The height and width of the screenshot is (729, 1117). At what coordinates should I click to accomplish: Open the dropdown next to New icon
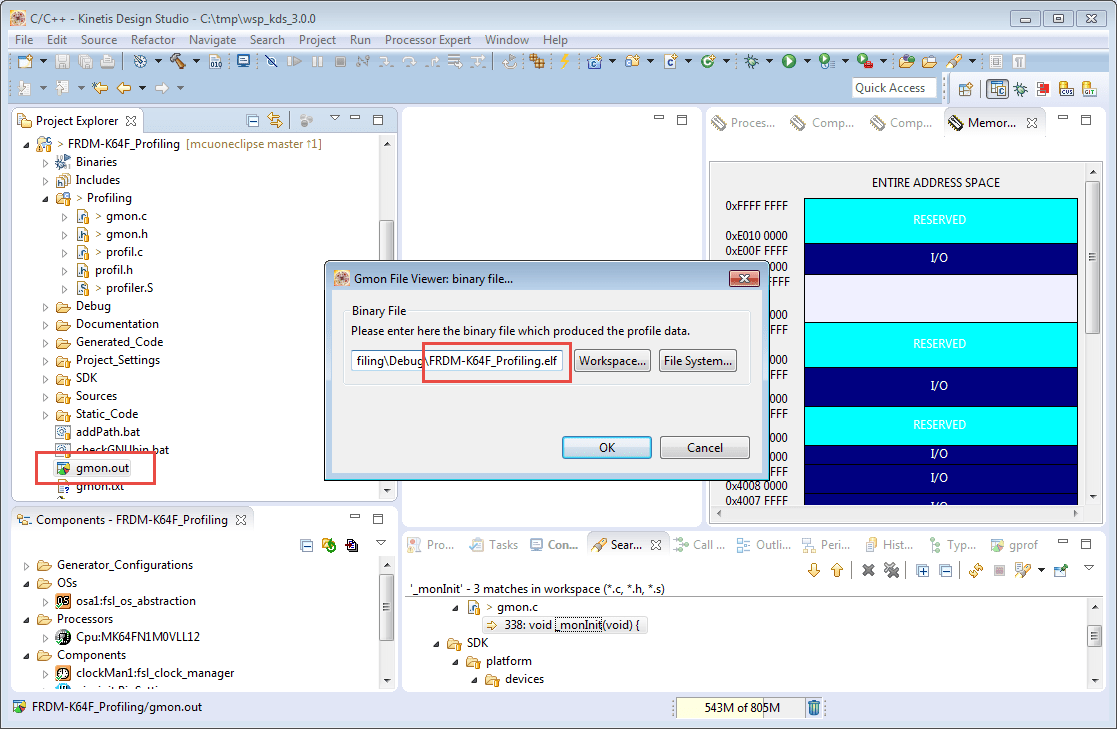click(x=43, y=61)
